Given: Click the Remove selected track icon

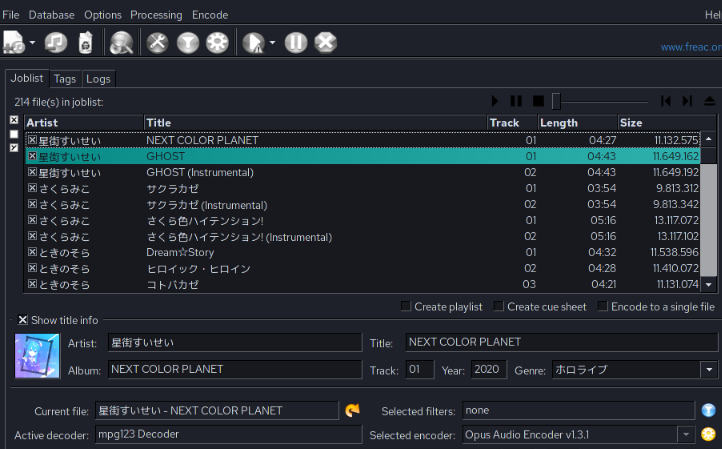Looking at the screenshot, I should click(x=86, y=42).
